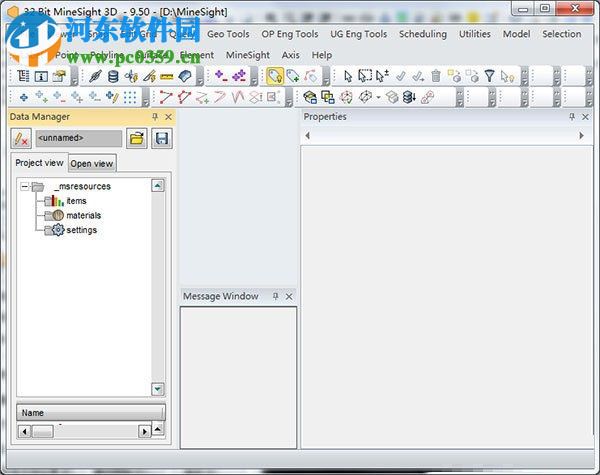The image size is (600, 475).
Task: Select the arrow pointer selection tool
Action: click(x=348, y=76)
